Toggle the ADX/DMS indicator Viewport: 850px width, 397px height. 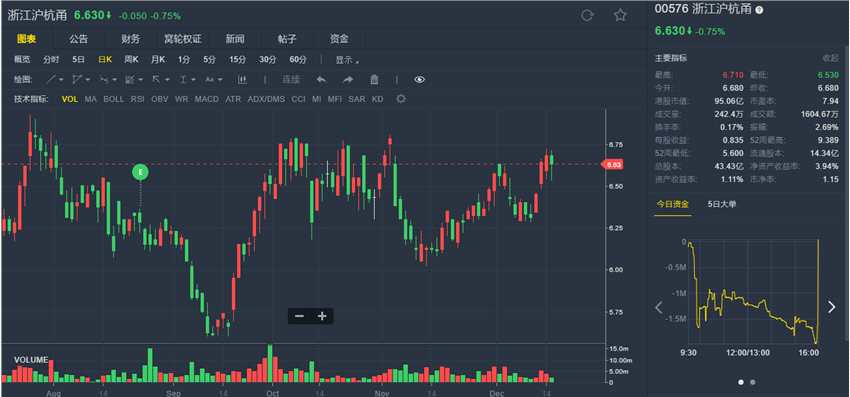click(266, 99)
